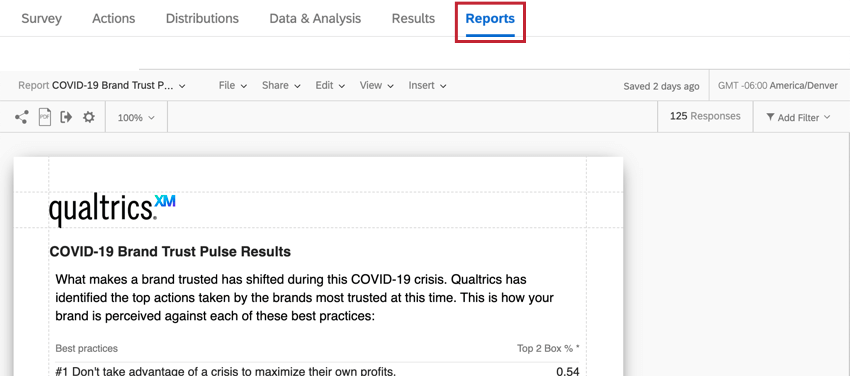Click the 125 Responses counter
850x376 pixels.
tap(705, 116)
